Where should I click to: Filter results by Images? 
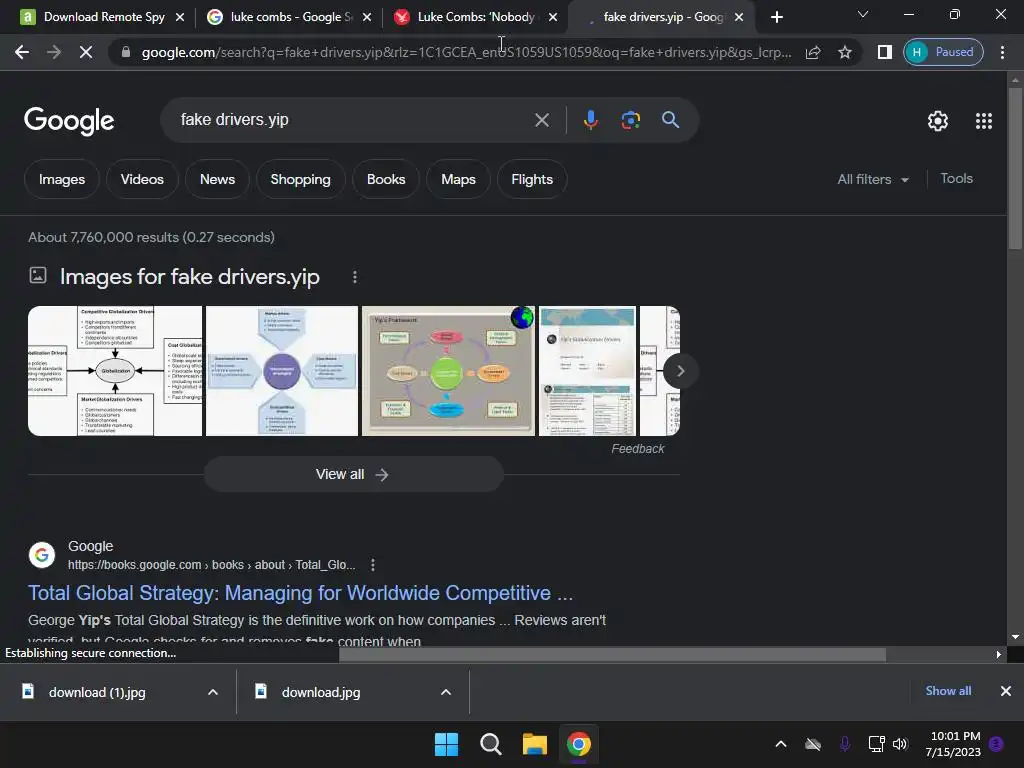coord(62,179)
